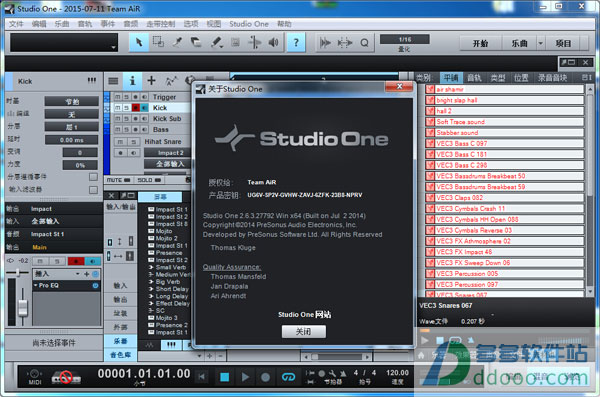Click the stop button in transport
The image size is (600, 397).
[x=225, y=377]
